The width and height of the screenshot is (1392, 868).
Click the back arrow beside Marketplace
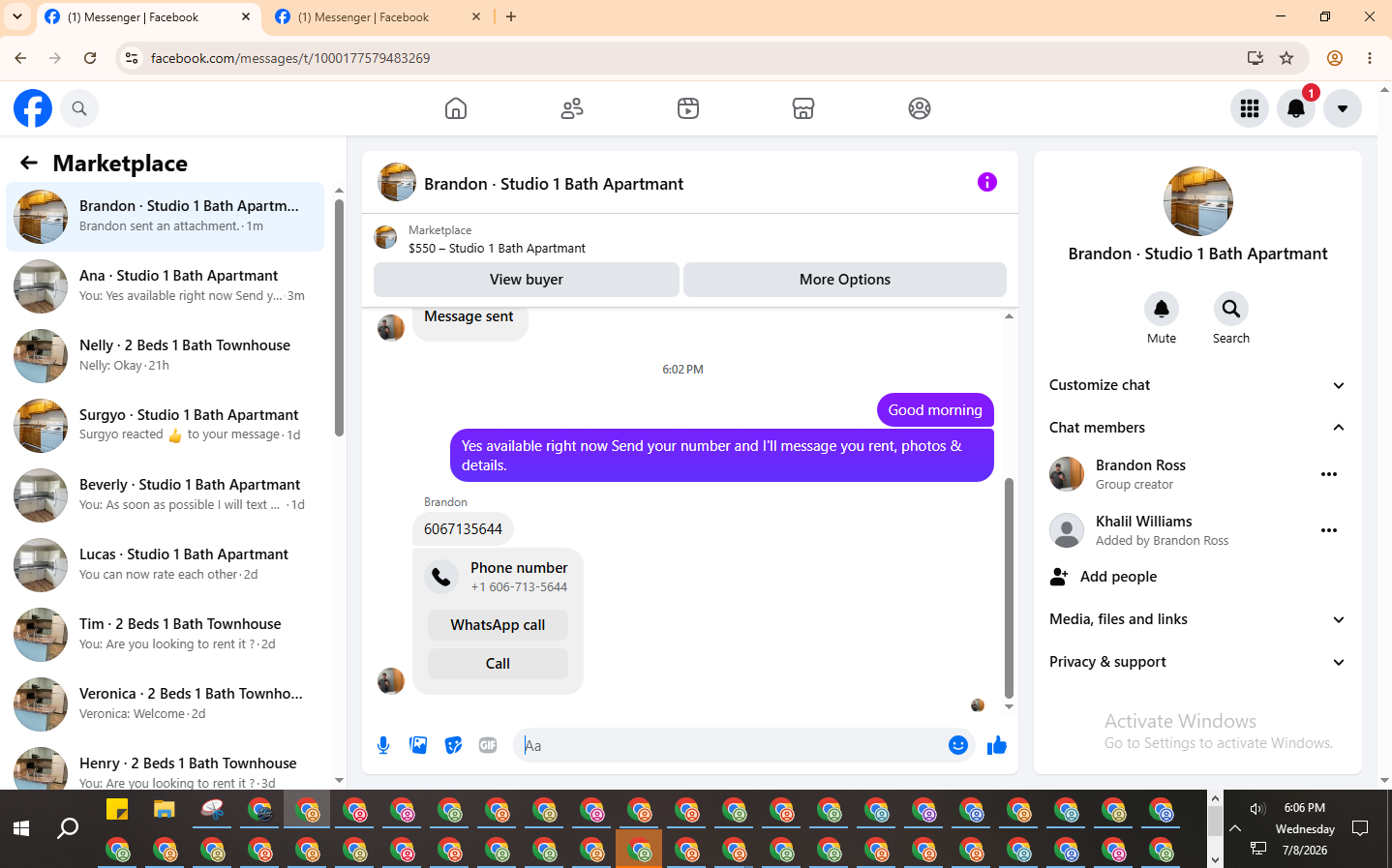tap(29, 164)
